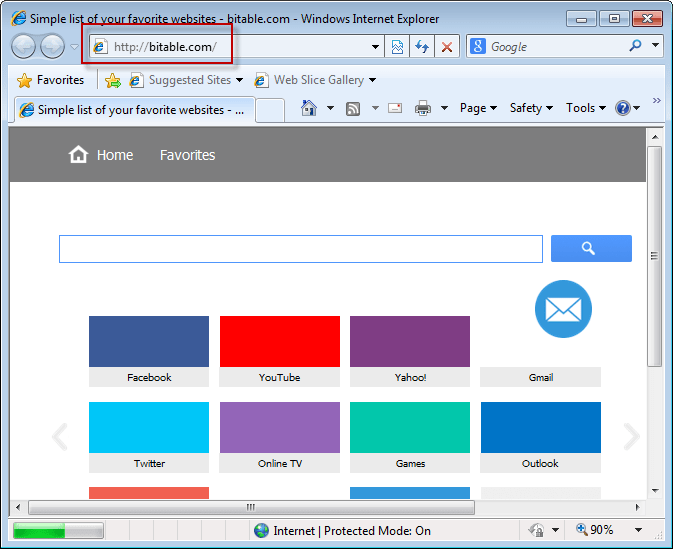Expand the Print options dropdown arrow
673x549 pixels.
(x=444, y=108)
